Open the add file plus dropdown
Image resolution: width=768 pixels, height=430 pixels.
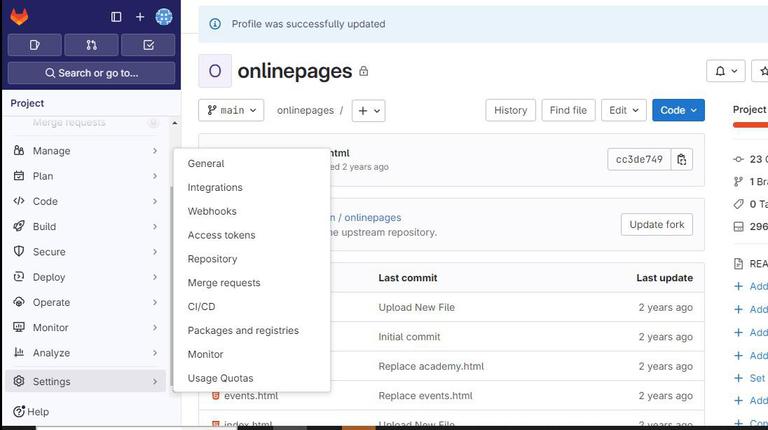pyautogui.click(x=369, y=111)
